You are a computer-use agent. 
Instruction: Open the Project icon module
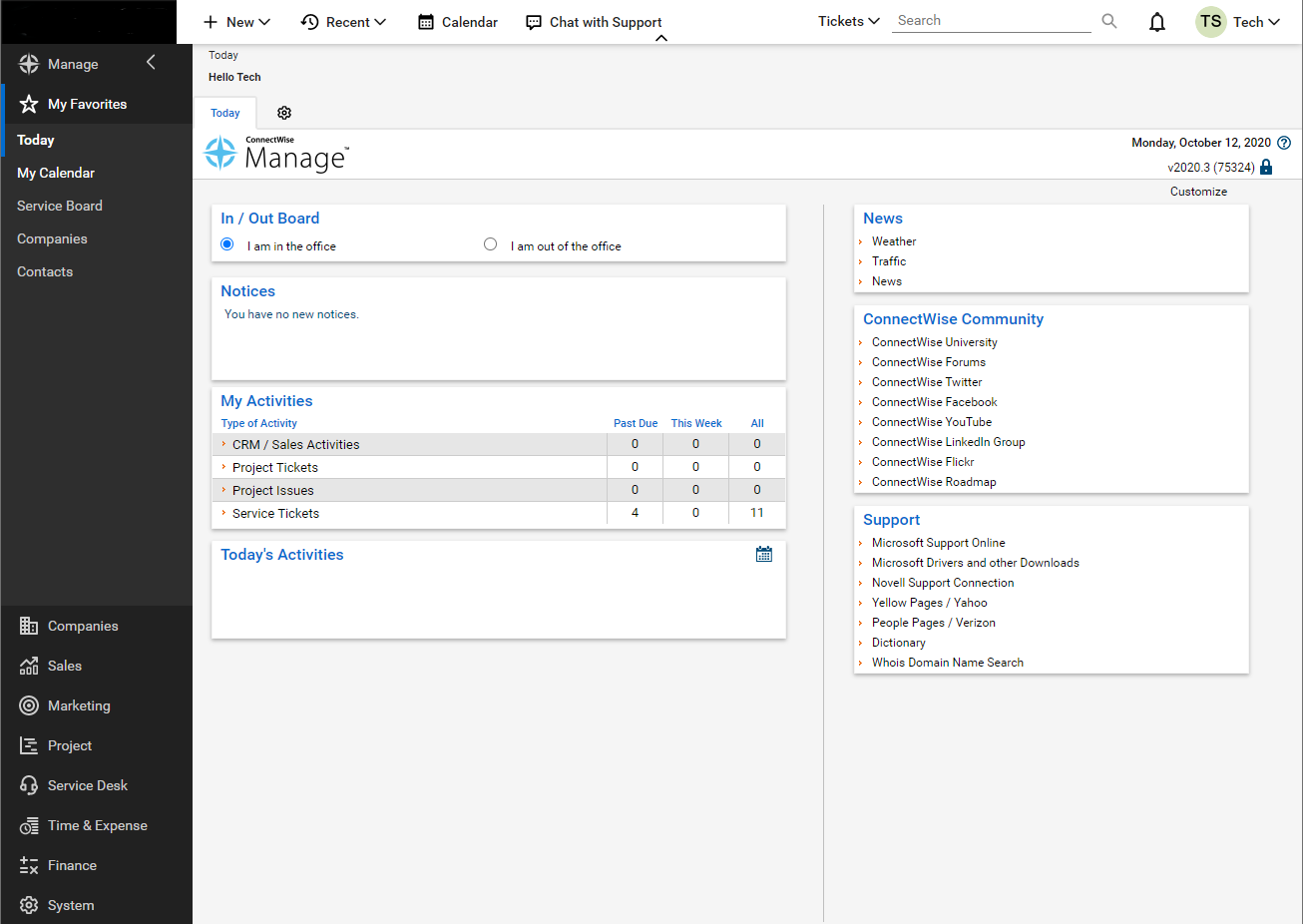[x=29, y=745]
